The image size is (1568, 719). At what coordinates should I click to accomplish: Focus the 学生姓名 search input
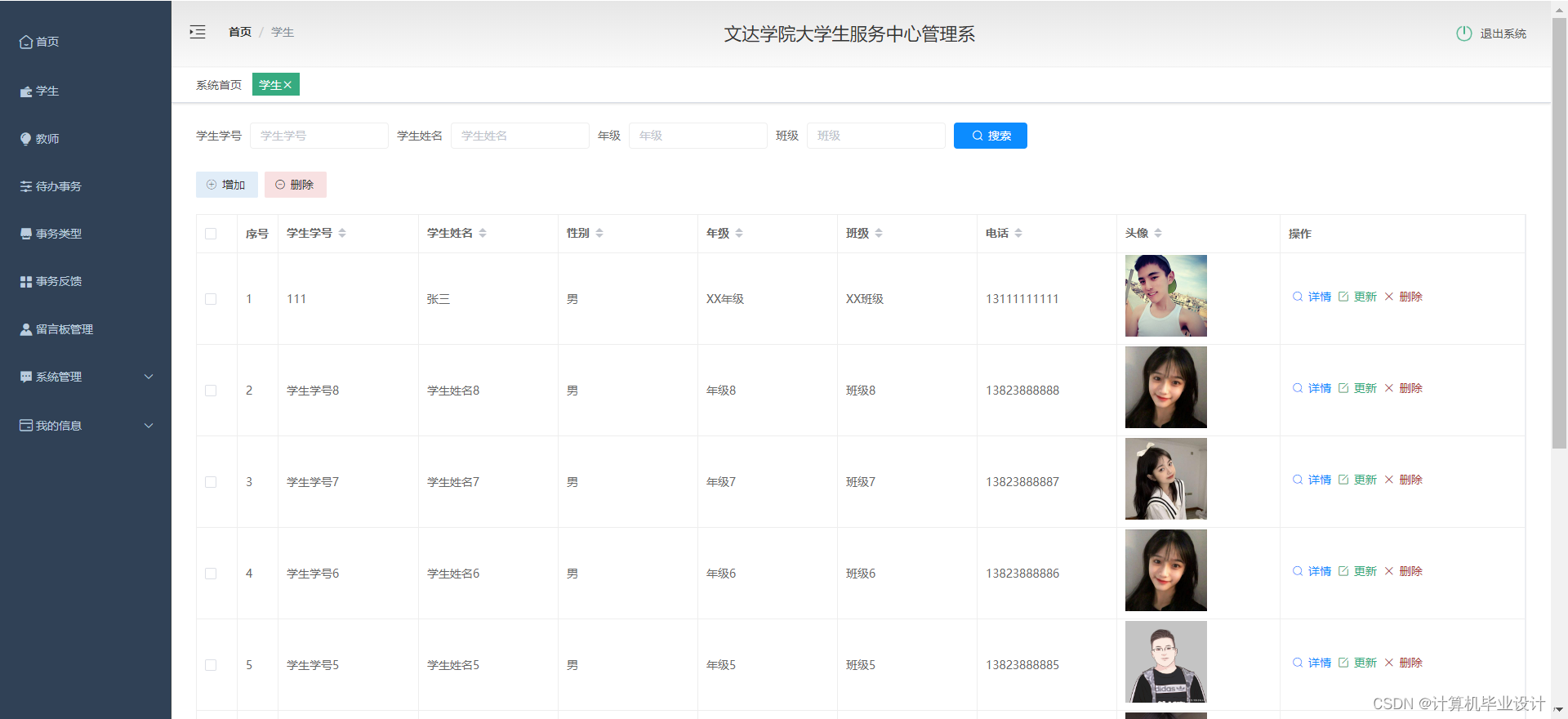520,136
